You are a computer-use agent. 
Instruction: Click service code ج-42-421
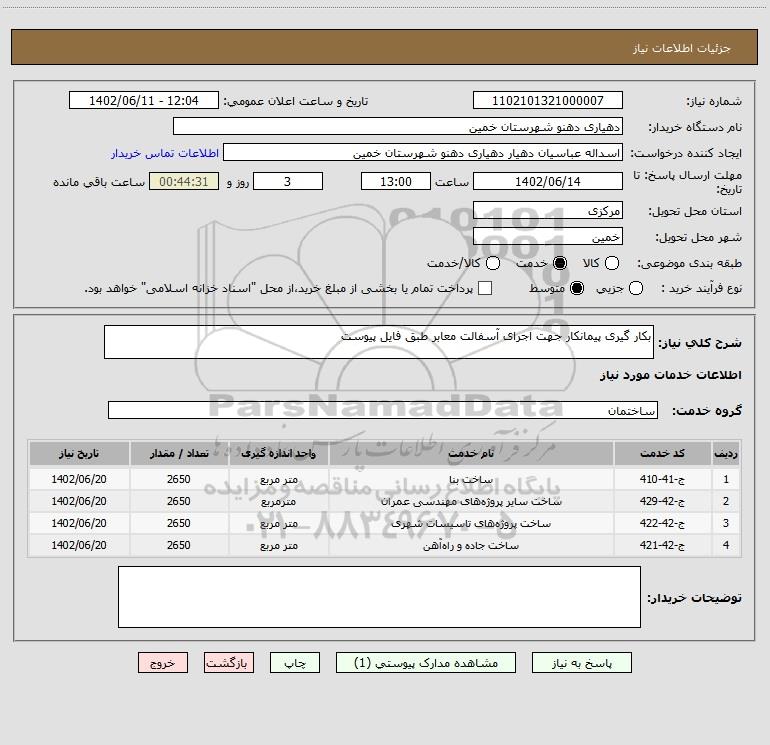click(662, 546)
